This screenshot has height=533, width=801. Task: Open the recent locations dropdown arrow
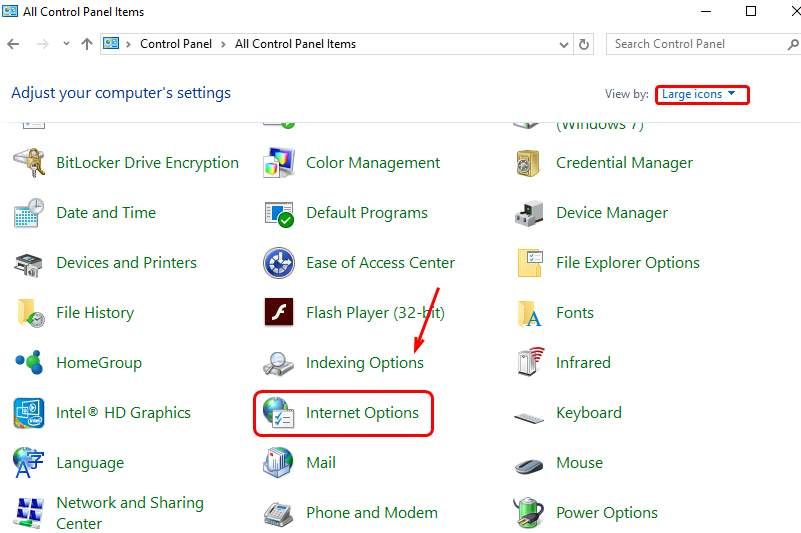(x=66, y=43)
